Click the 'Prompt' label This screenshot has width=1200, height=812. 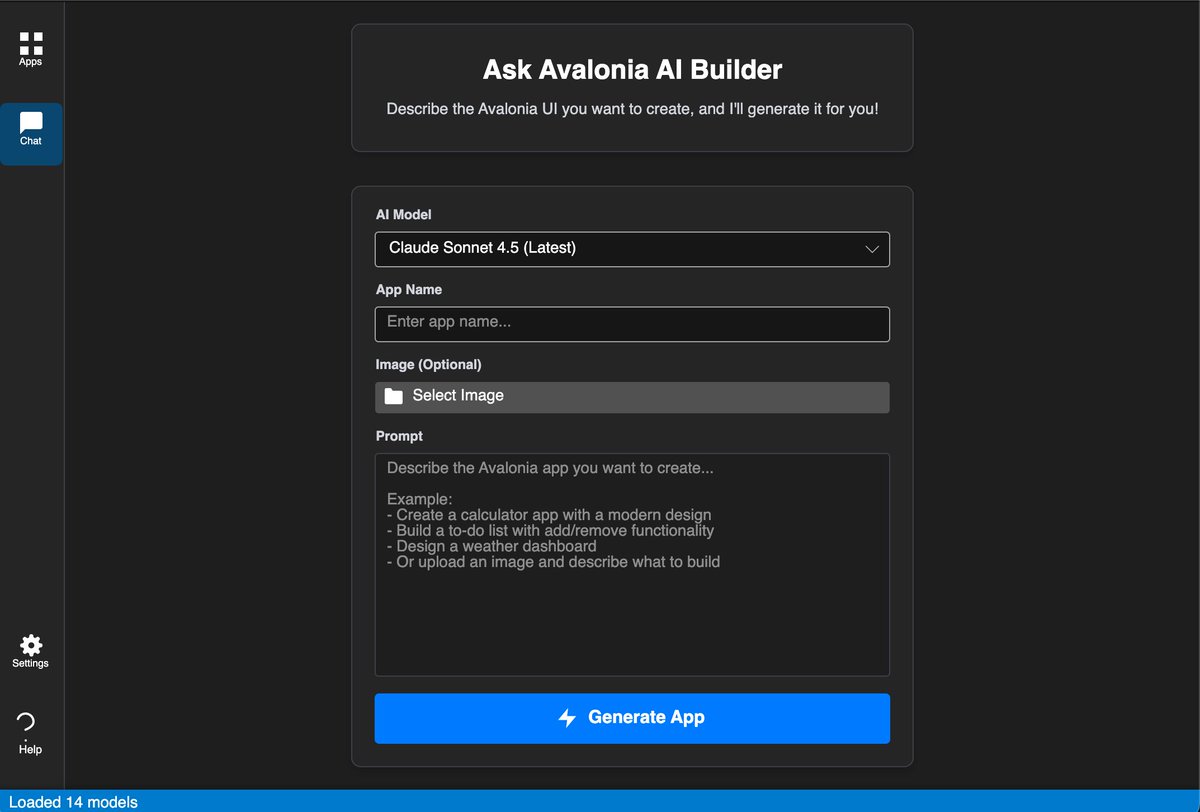pos(399,436)
